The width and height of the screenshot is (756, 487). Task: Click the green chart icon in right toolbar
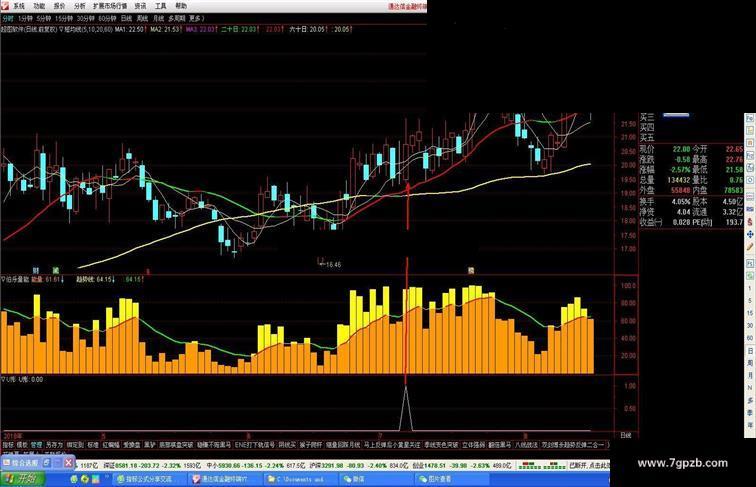750,276
